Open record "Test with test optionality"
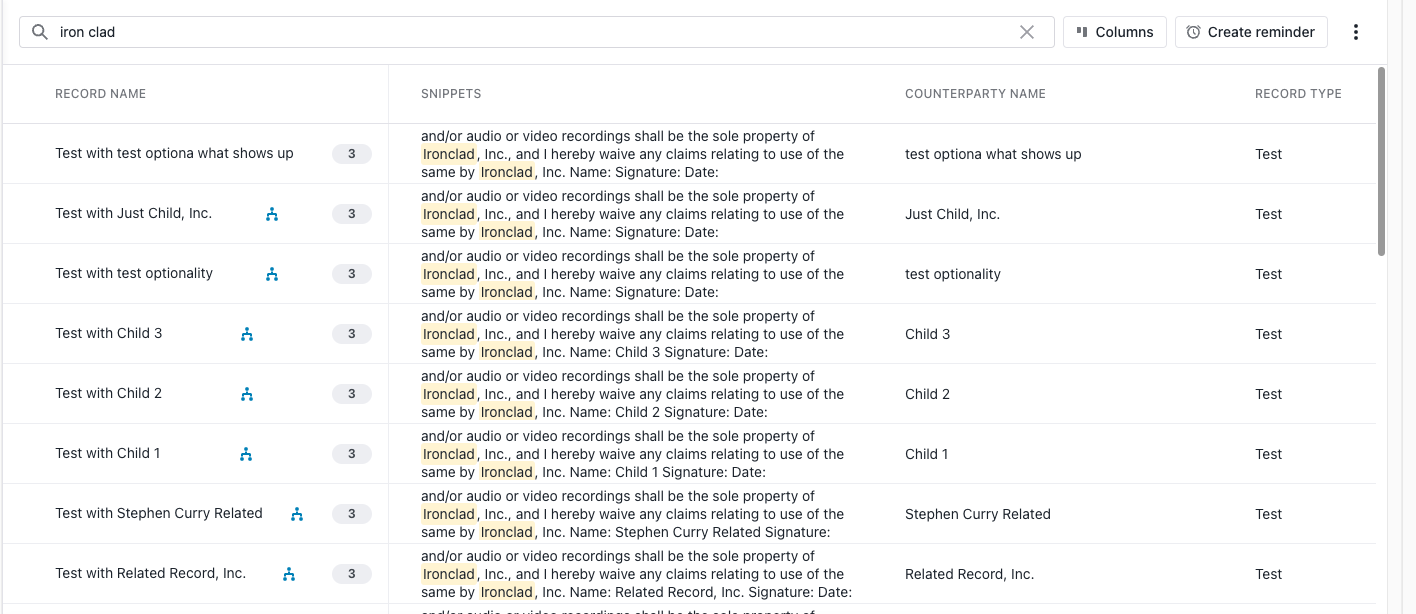 point(134,273)
